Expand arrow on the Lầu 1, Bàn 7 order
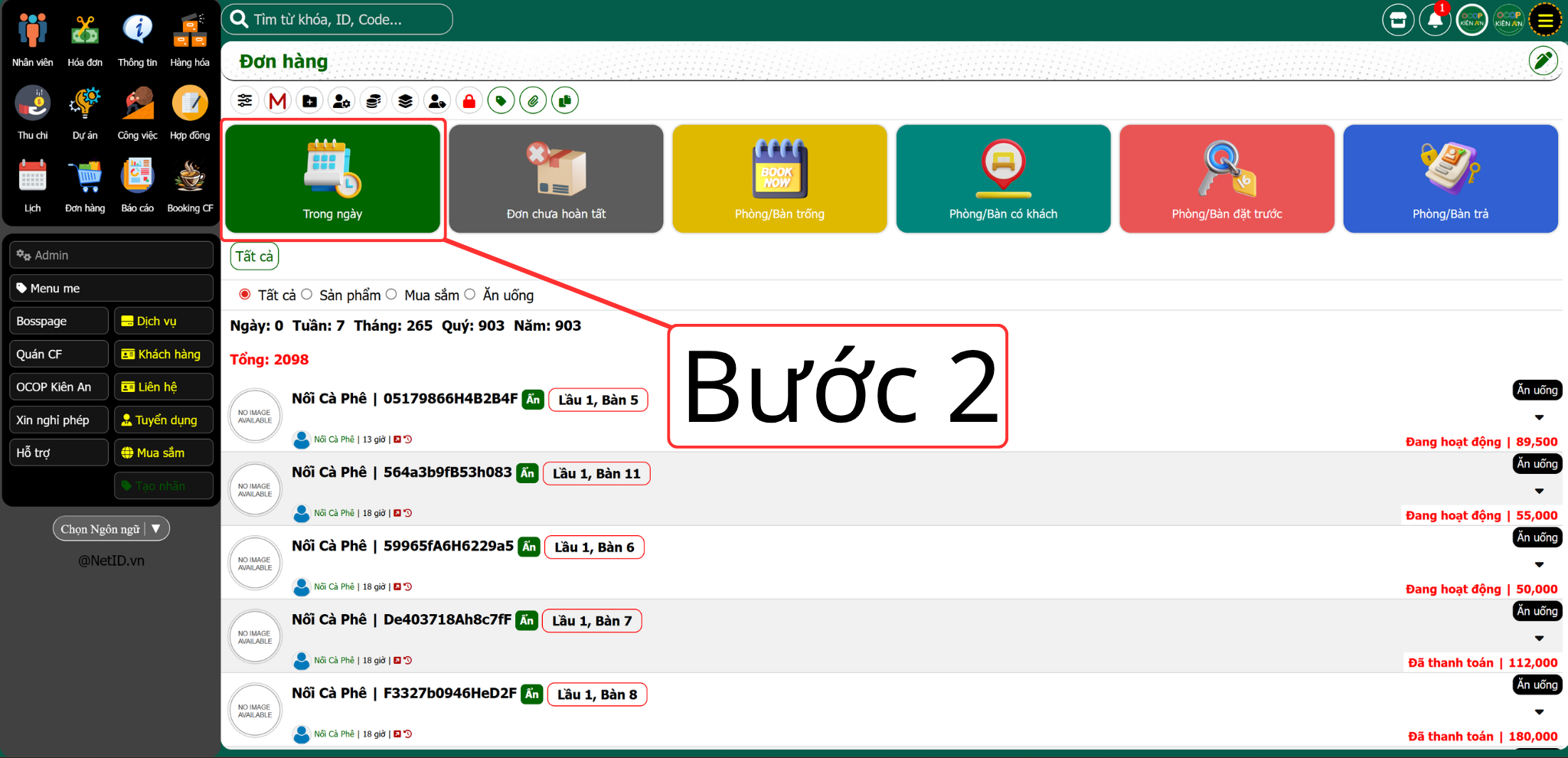 (x=1539, y=639)
